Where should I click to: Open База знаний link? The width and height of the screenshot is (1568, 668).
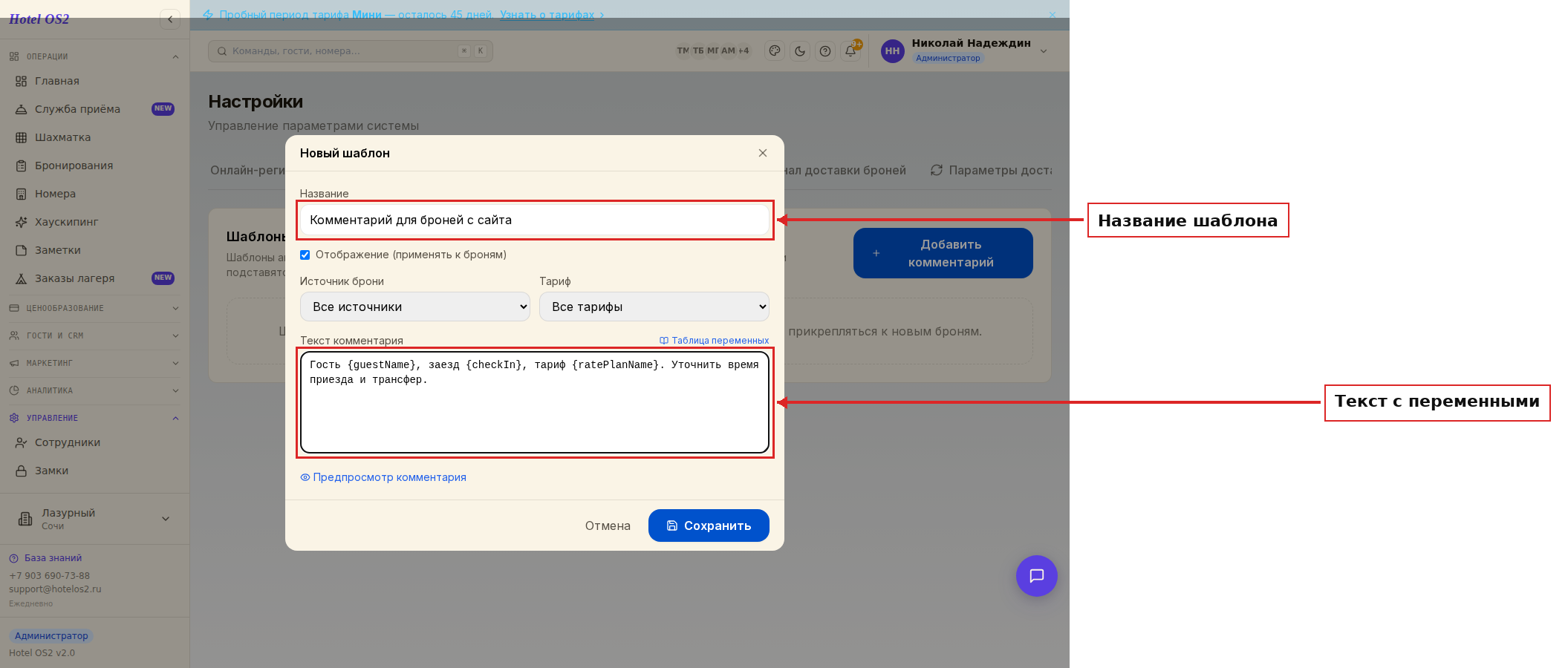[x=45, y=558]
